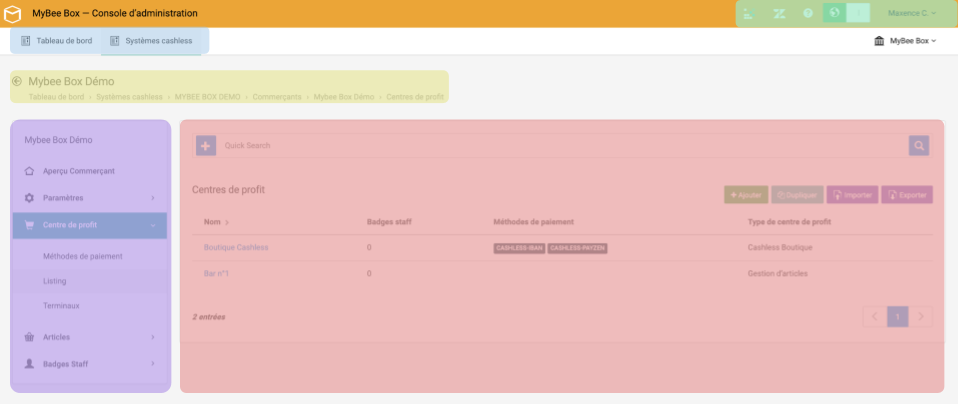Switch to the Tableau de bord tab
The width and height of the screenshot is (958, 404).
pos(56,40)
